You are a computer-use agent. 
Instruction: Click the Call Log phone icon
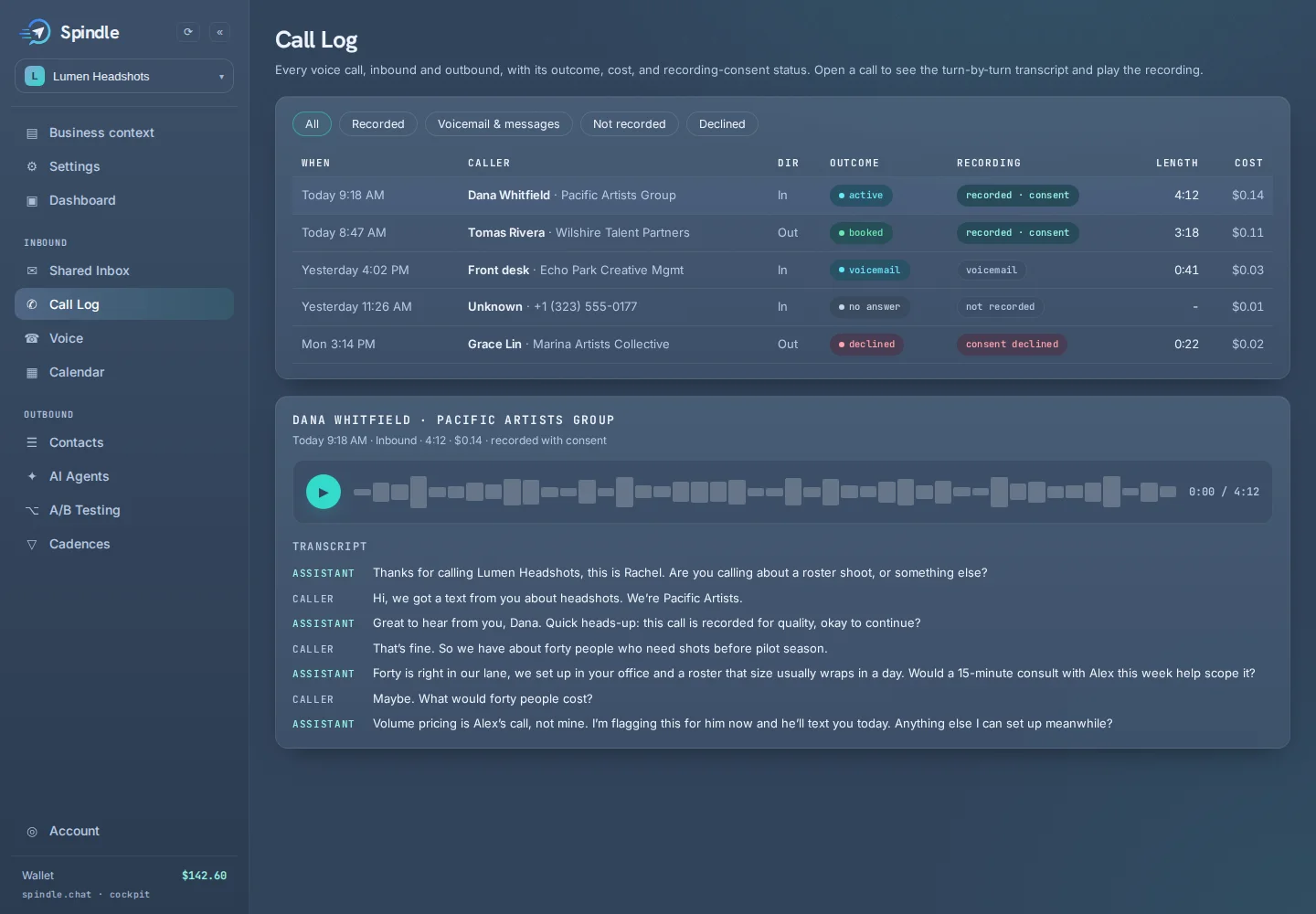[32, 305]
